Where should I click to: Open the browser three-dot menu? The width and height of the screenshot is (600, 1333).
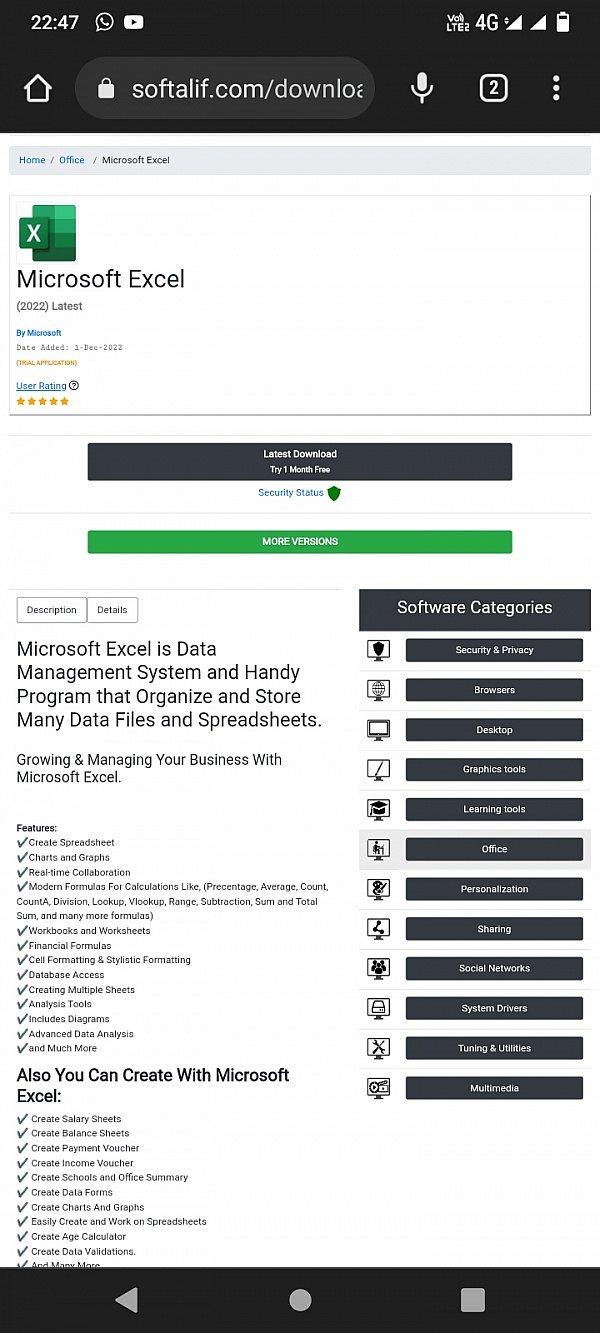click(556, 88)
